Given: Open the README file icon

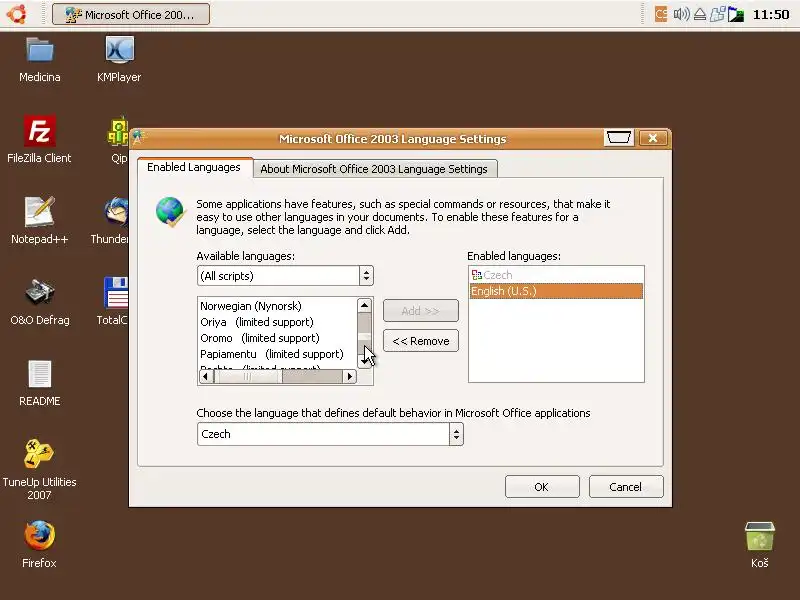Looking at the screenshot, I should click(x=40, y=373).
